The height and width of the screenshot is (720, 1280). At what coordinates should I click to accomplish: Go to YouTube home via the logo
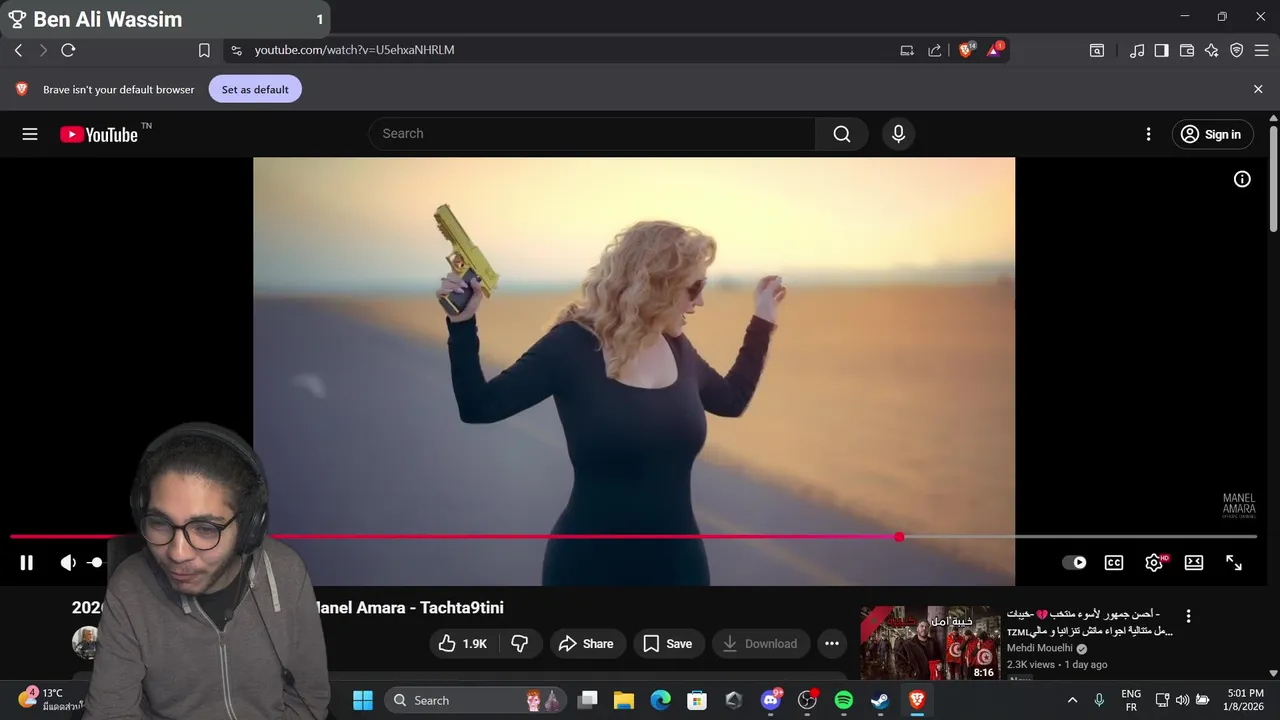click(x=99, y=134)
